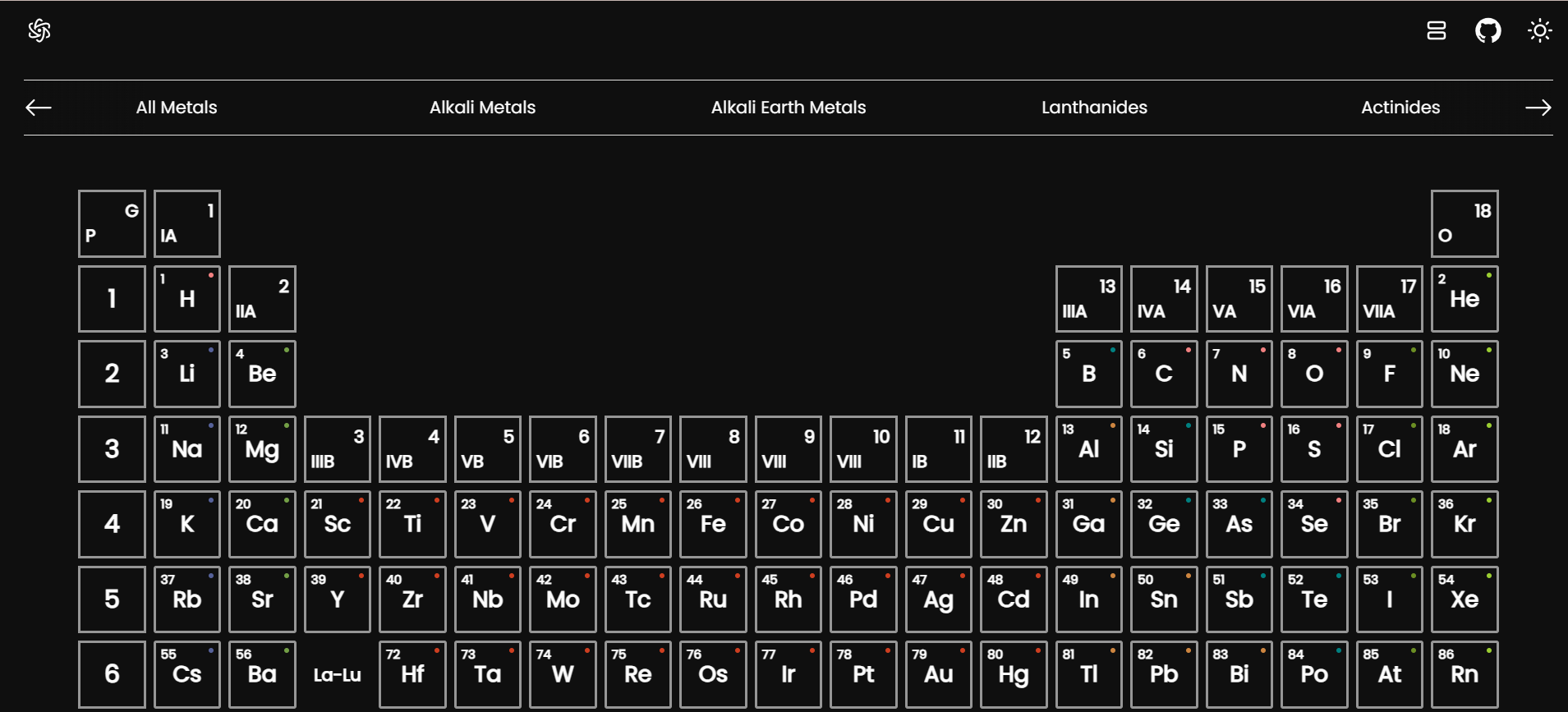Open the GitHub repository icon
Screen dimensions: 1568x712
(x=1488, y=31)
